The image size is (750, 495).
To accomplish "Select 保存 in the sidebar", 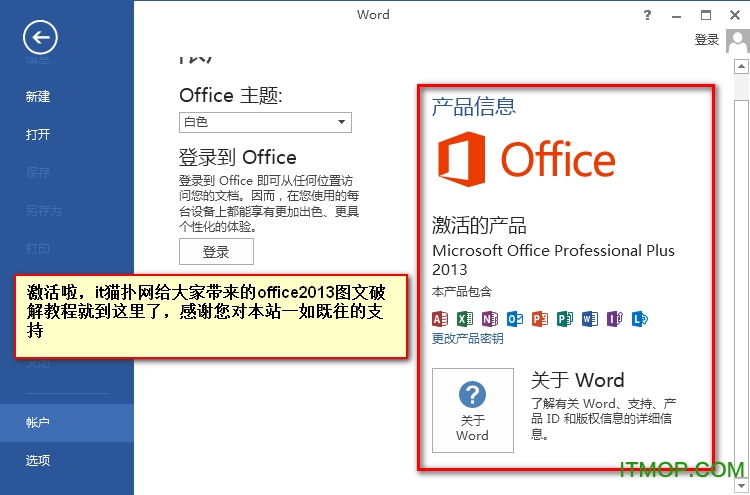I will [x=38, y=172].
